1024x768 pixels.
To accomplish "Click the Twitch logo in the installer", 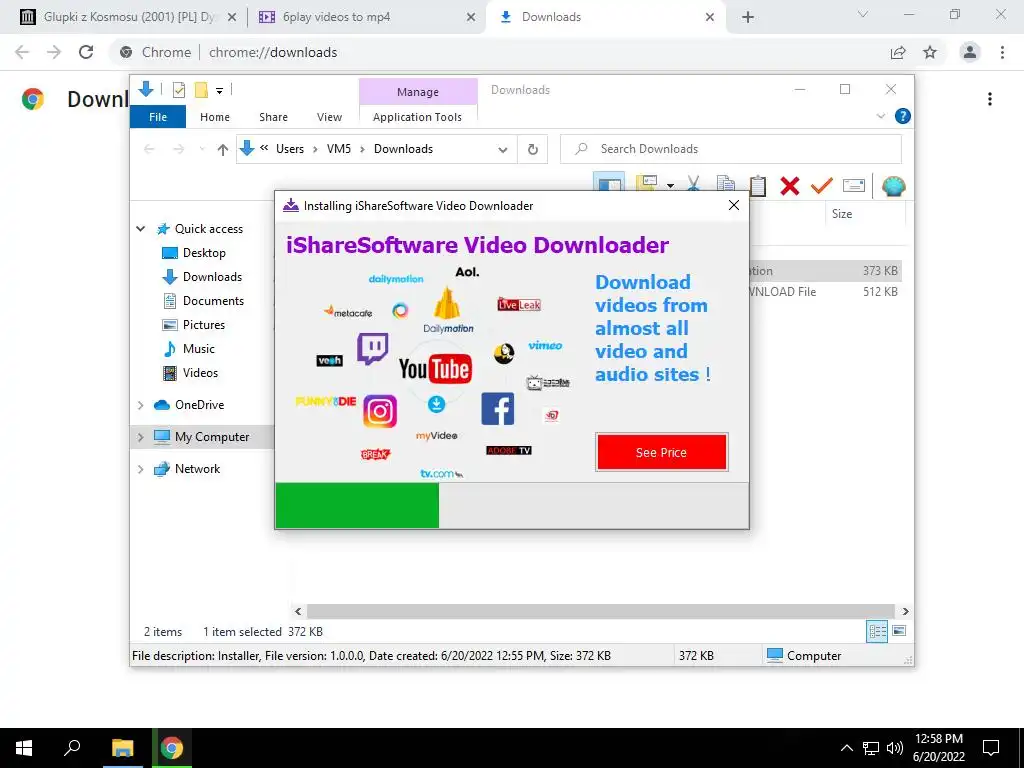I will (372, 349).
